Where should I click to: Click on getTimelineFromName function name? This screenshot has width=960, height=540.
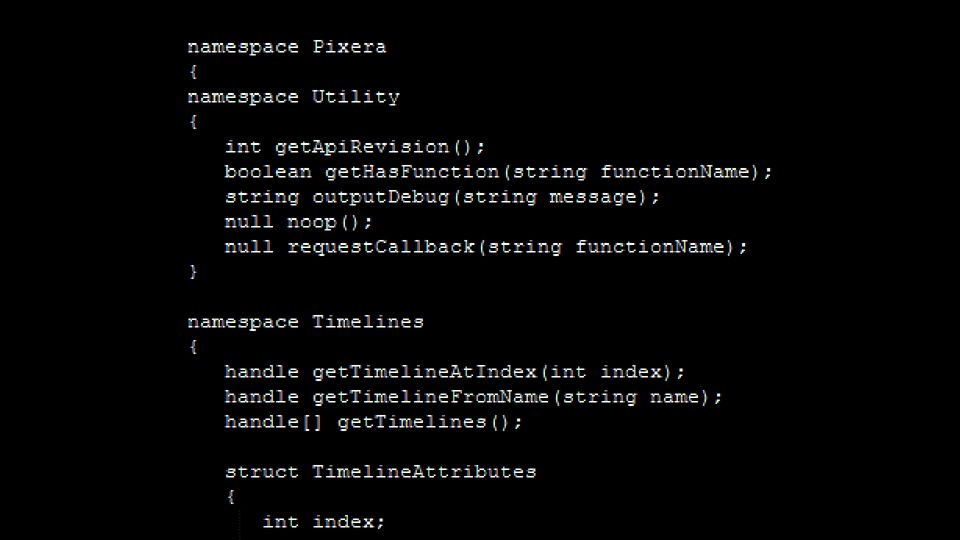430,397
